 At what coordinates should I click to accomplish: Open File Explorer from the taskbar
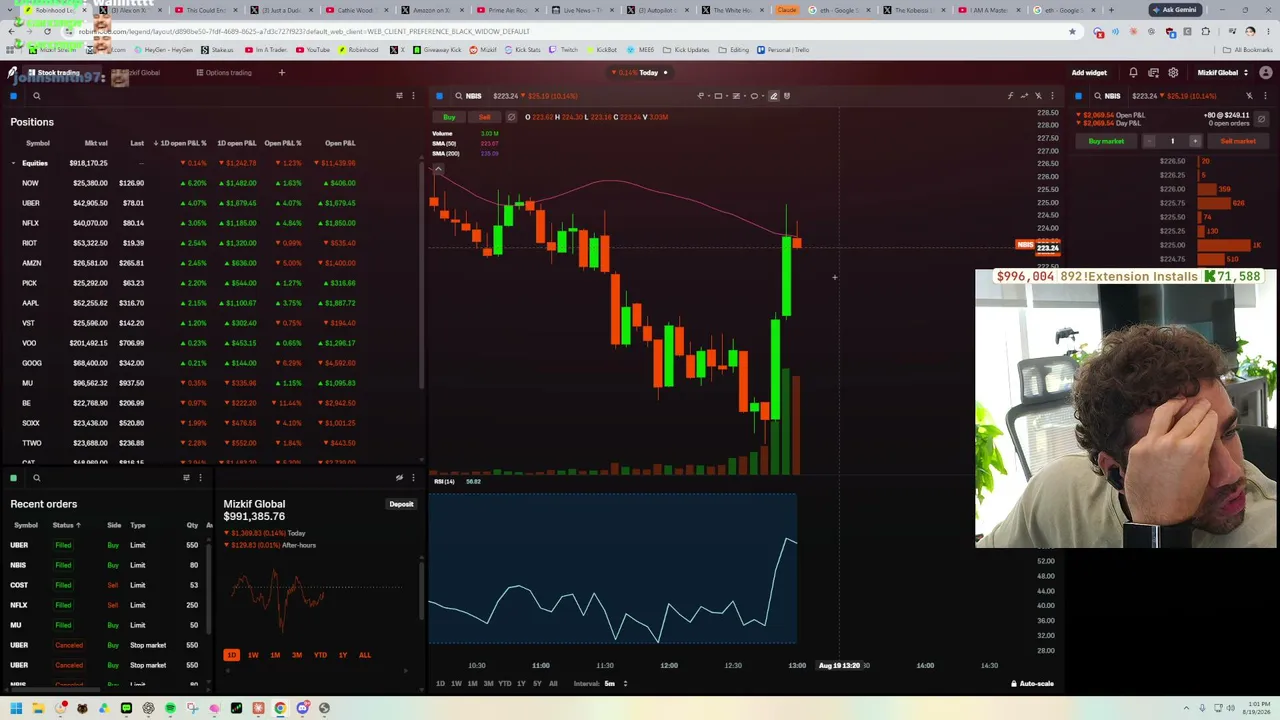click(38, 708)
